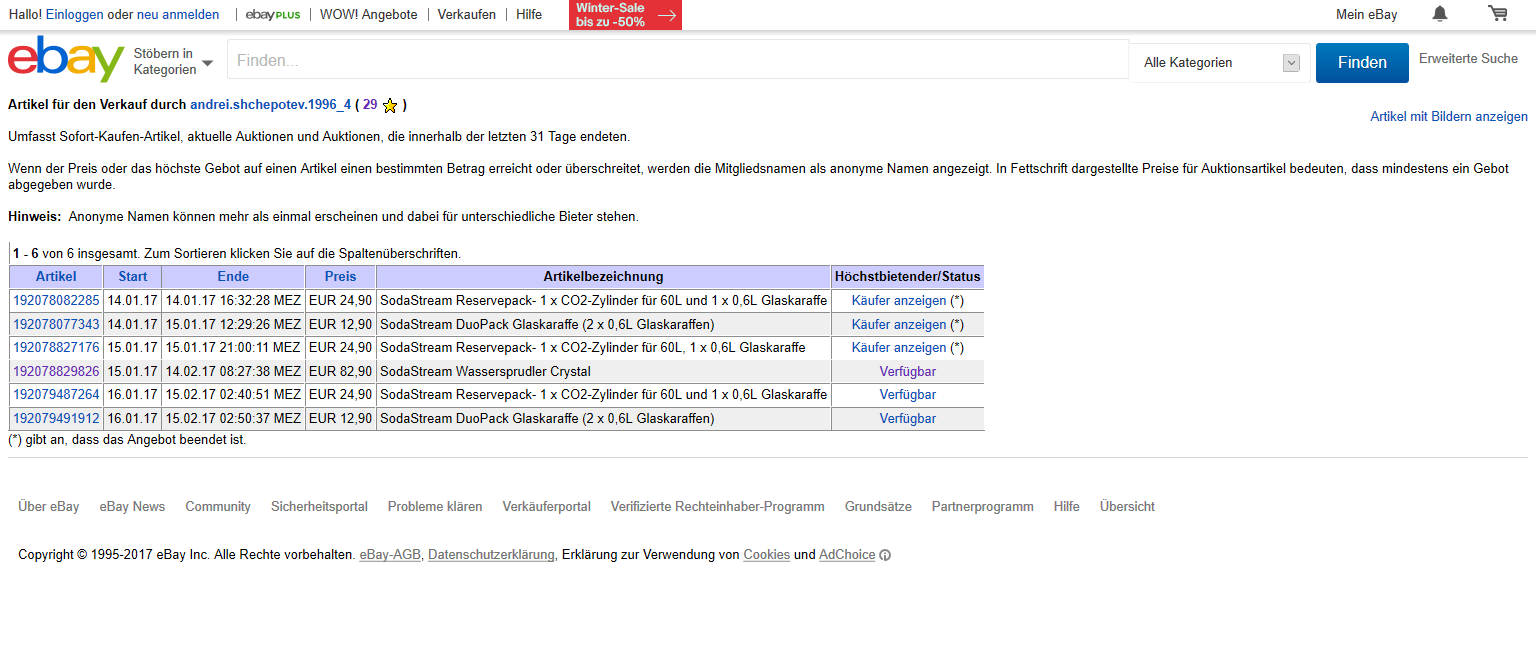Open Über eBay in the footer
The width and height of the screenshot is (1536, 654).
(x=49, y=507)
